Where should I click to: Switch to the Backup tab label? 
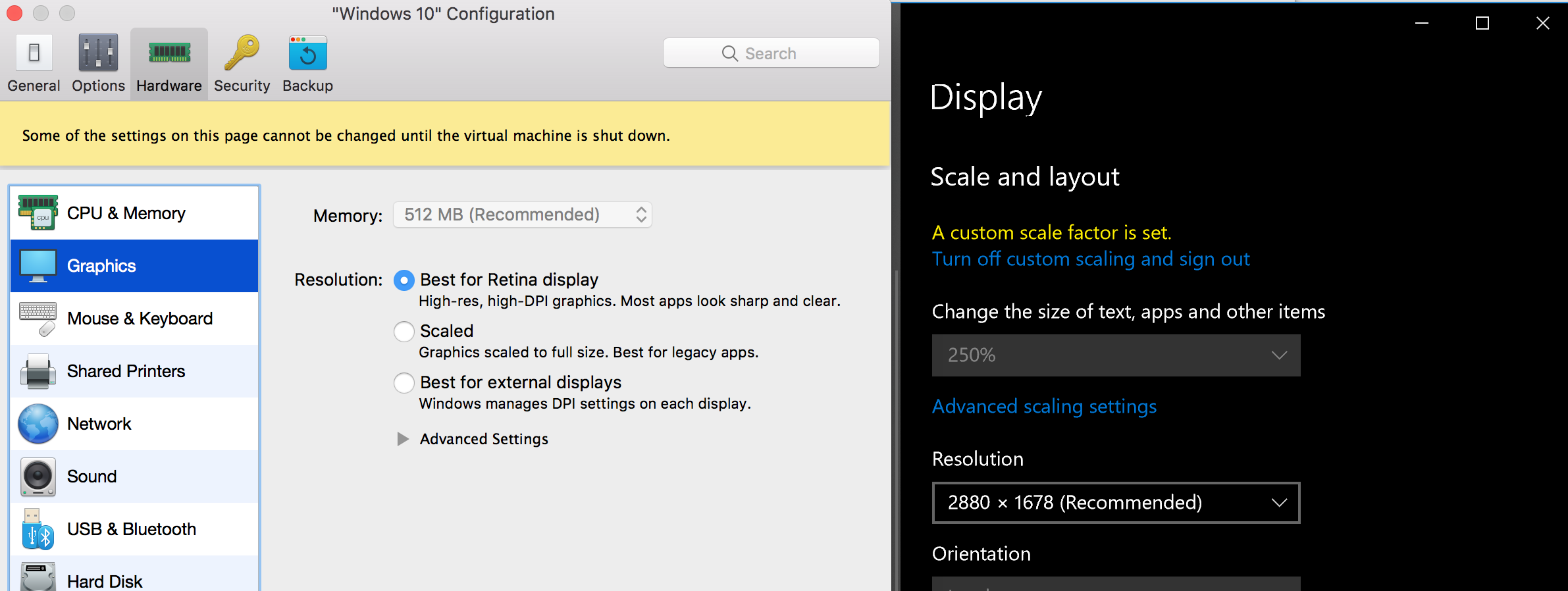coord(307,86)
